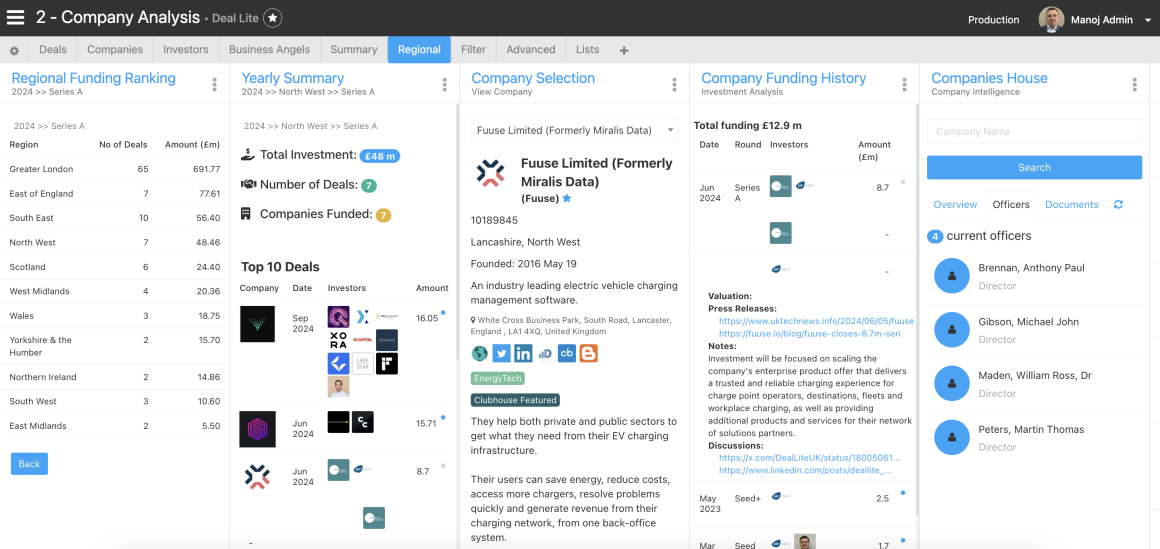Star the Deal Lite workspace
Image resolution: width=1160 pixels, height=549 pixels.
coord(273,18)
